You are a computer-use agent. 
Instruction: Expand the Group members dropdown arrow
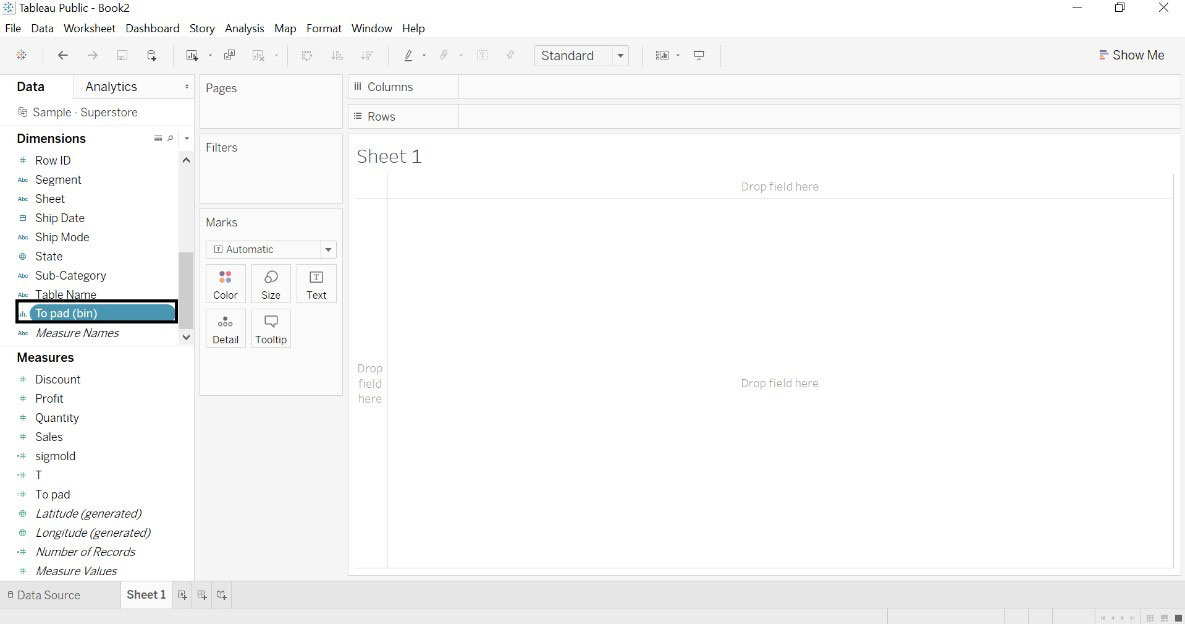tap(461, 55)
